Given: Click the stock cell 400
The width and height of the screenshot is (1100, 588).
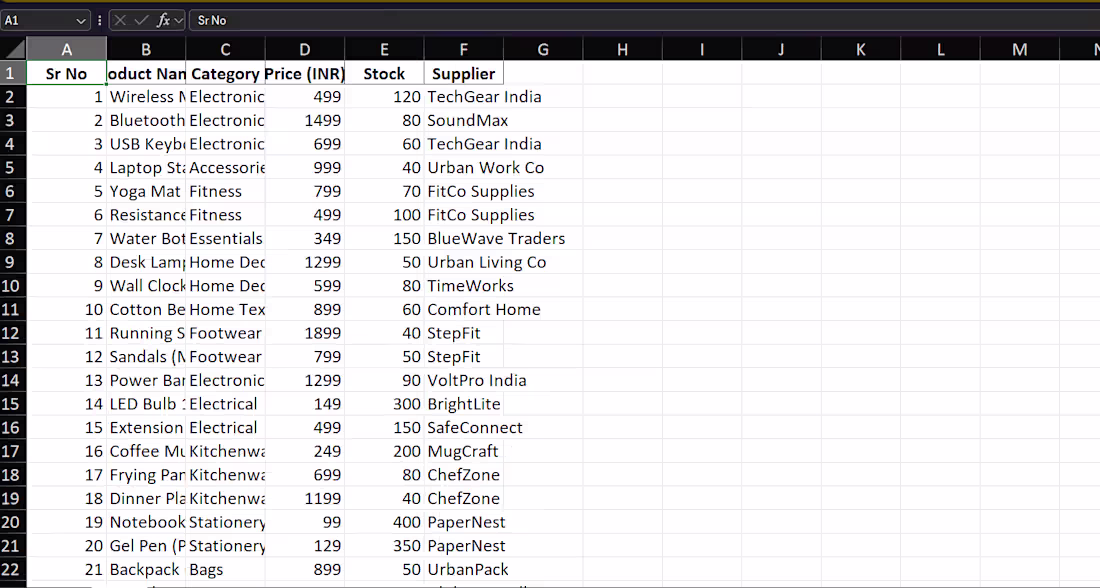Looking at the screenshot, I should [x=384, y=523].
